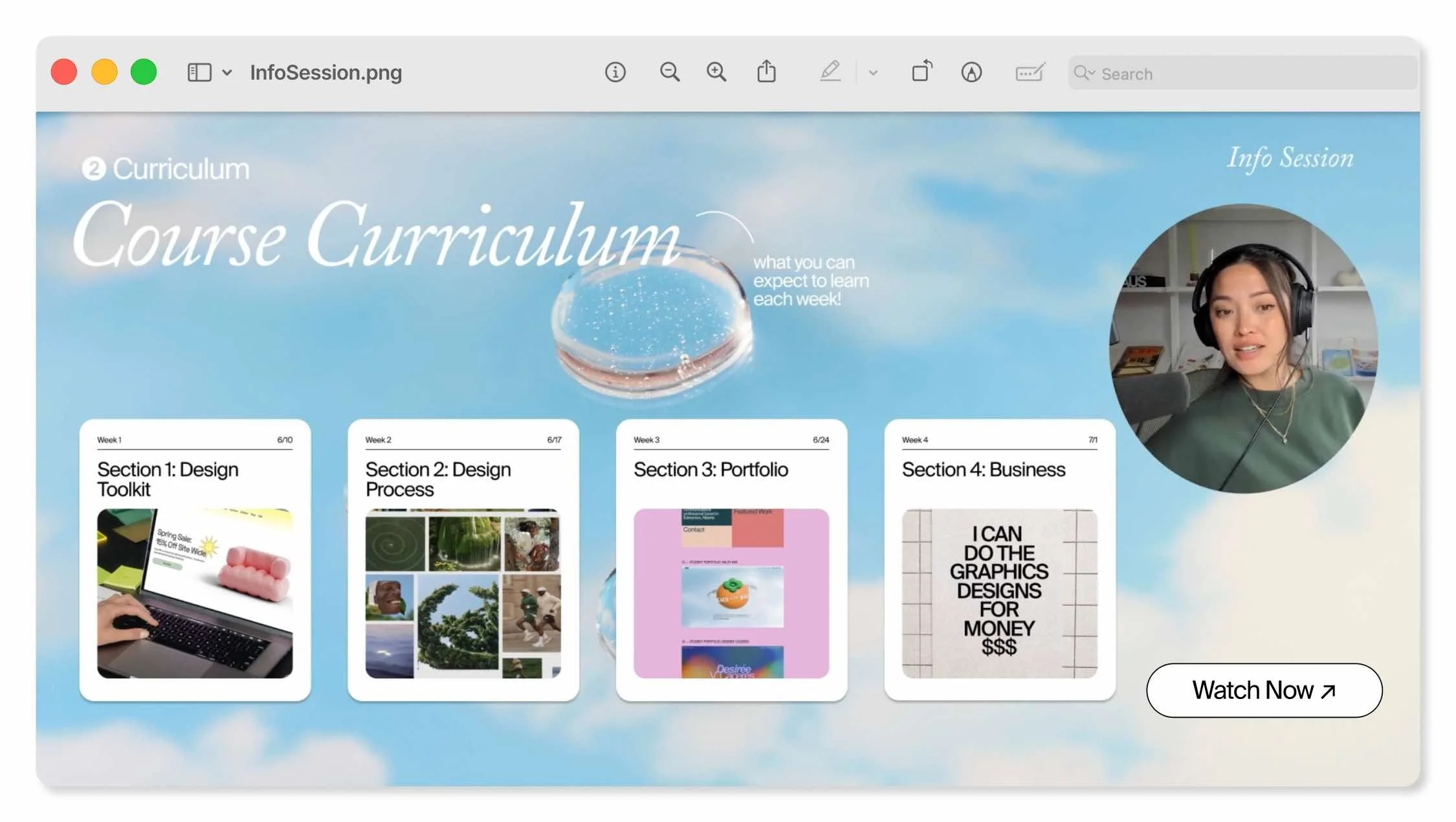Open the highlight color dropdown arrow
Screen dimensions: 1456x822
(873, 73)
